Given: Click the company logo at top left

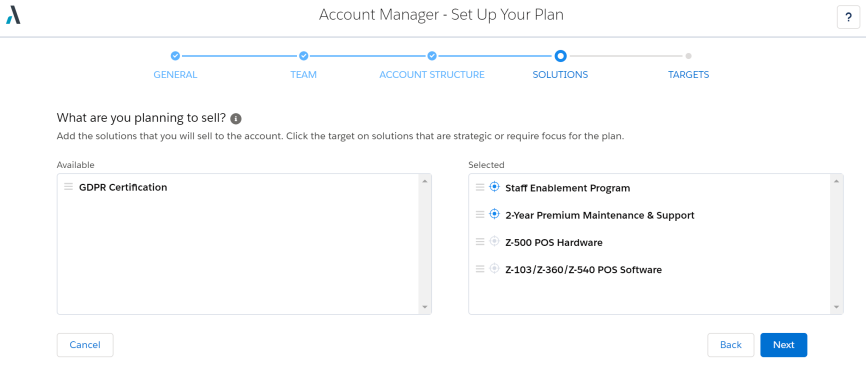Looking at the screenshot, I should (13, 15).
